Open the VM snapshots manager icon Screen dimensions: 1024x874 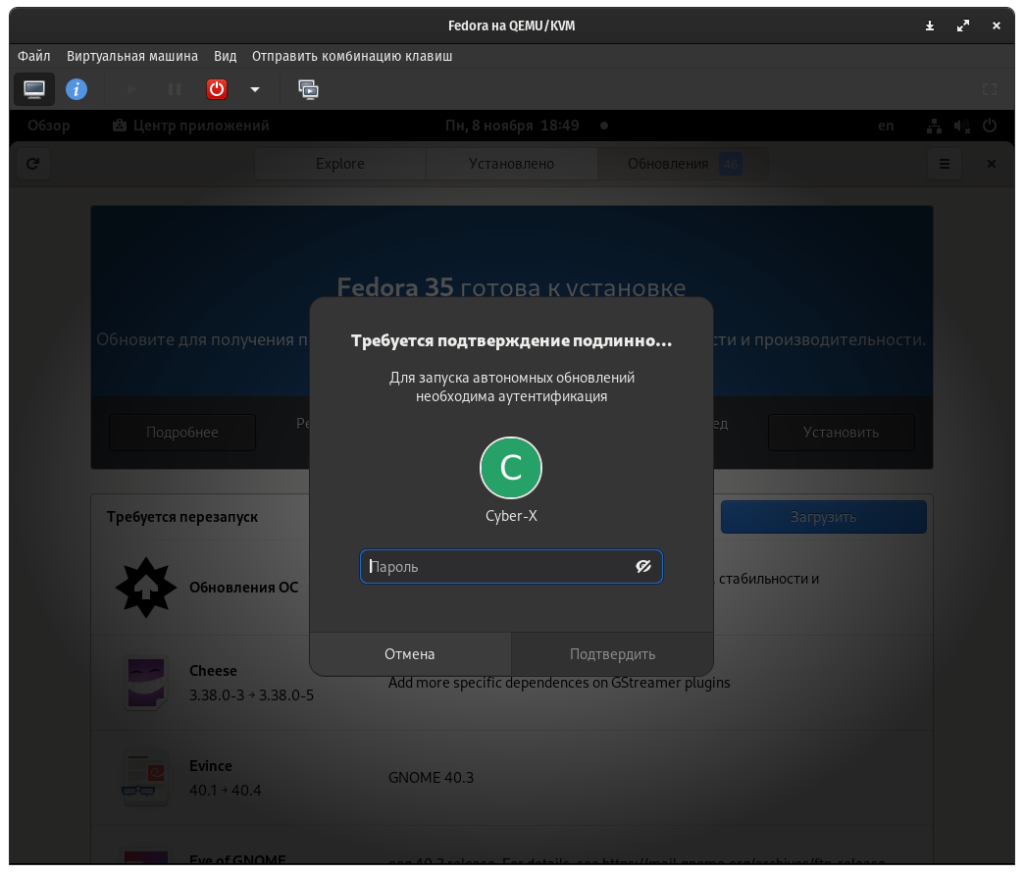coord(309,89)
